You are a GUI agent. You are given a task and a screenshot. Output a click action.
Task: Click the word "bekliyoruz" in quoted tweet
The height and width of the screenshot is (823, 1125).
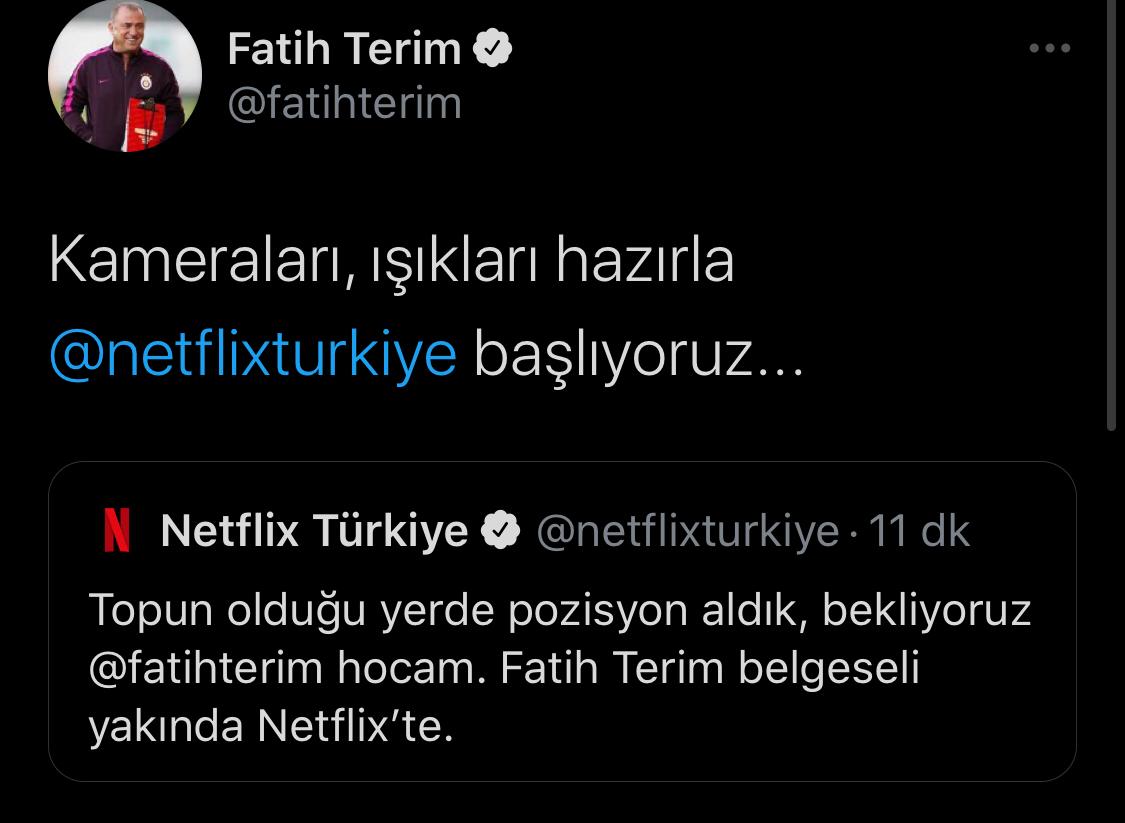coord(926,611)
